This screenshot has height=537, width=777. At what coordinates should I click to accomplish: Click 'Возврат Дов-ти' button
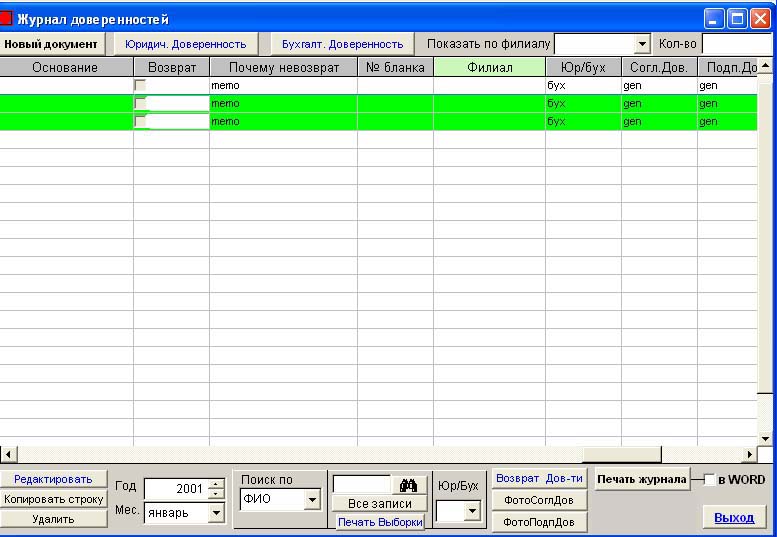click(x=539, y=479)
